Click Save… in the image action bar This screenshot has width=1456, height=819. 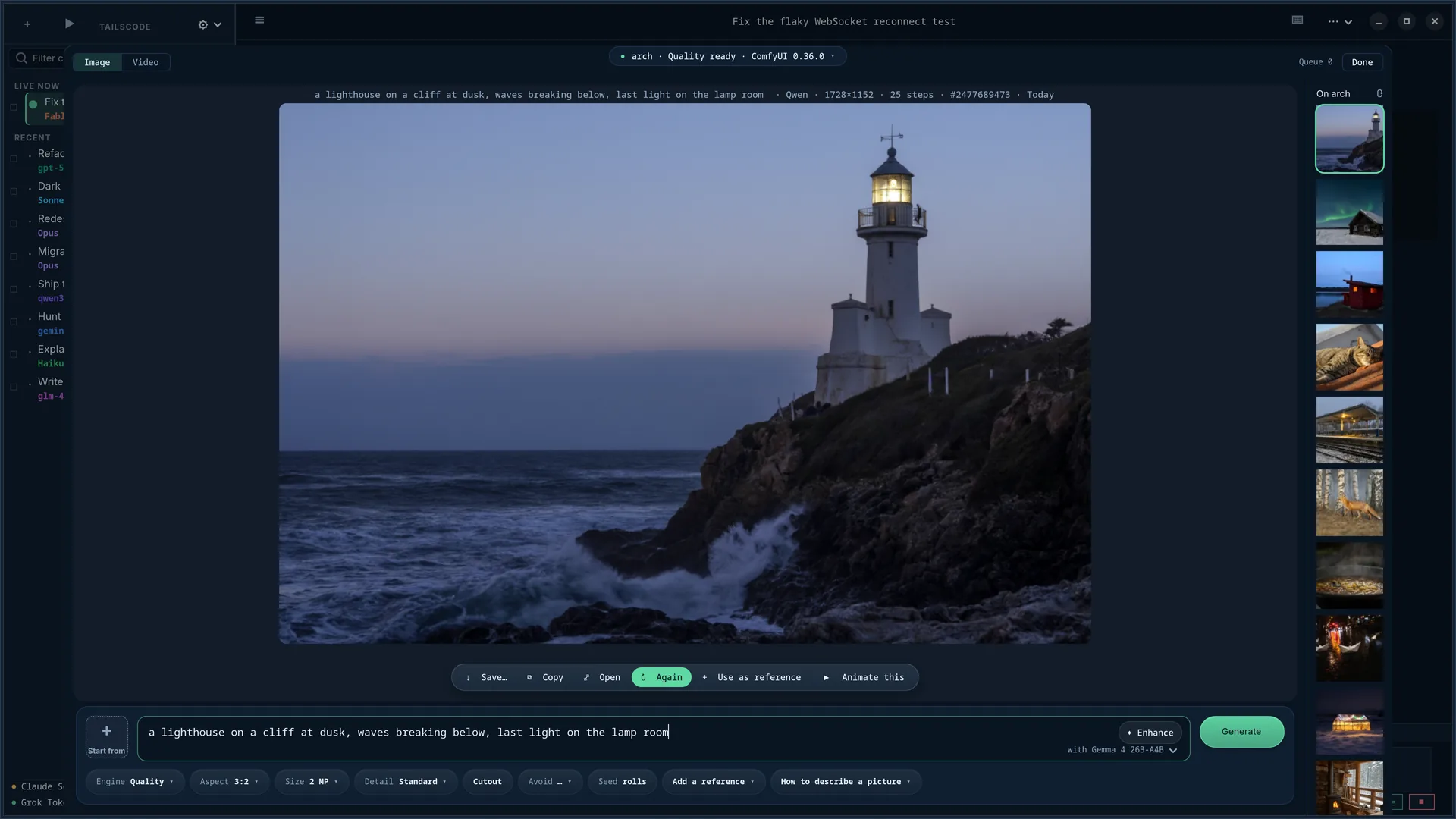(x=486, y=677)
